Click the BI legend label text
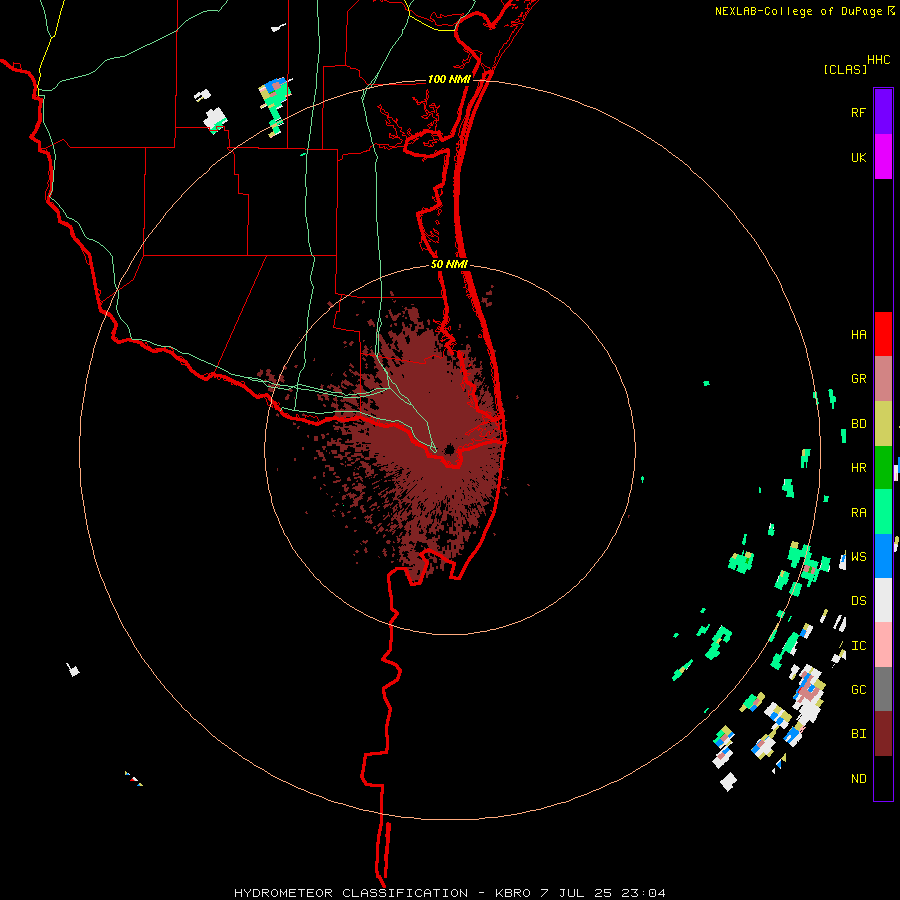Image resolution: width=900 pixels, height=900 pixels. point(859,734)
